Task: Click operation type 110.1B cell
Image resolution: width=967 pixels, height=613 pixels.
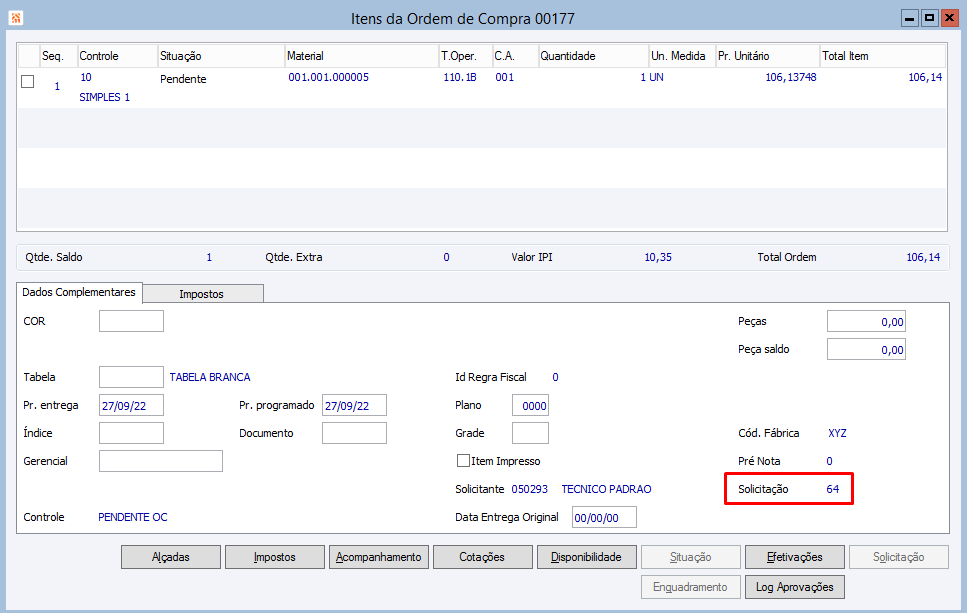Action: click(x=460, y=77)
